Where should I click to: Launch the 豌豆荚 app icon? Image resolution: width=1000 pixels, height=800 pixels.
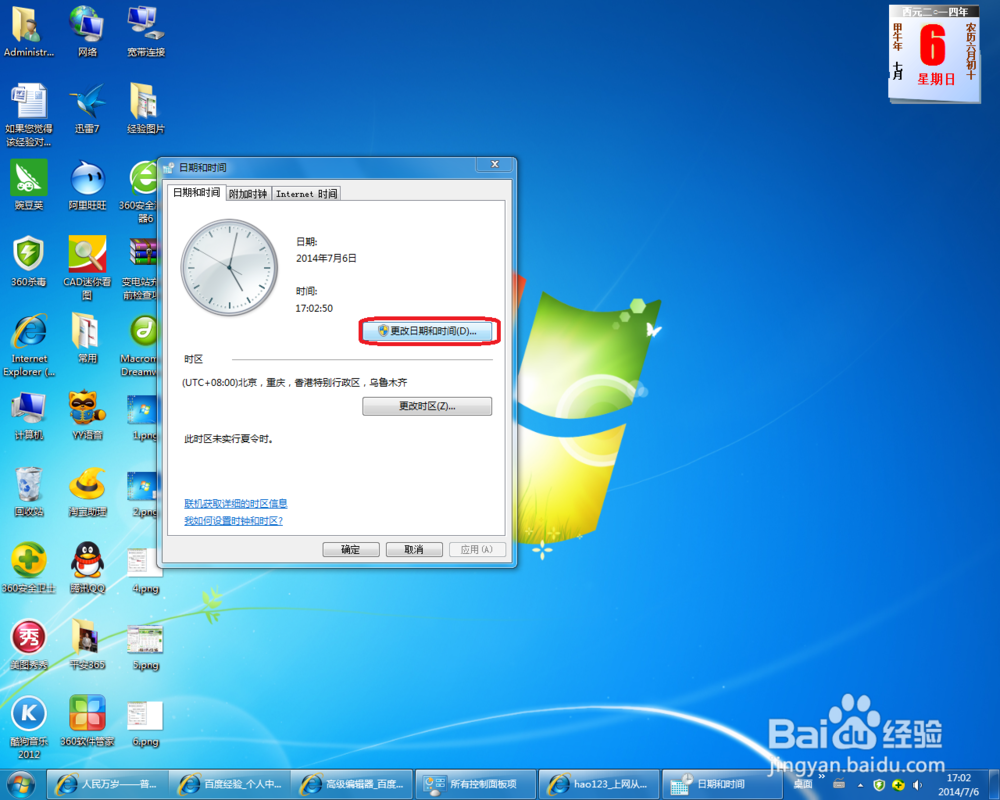click(x=29, y=185)
